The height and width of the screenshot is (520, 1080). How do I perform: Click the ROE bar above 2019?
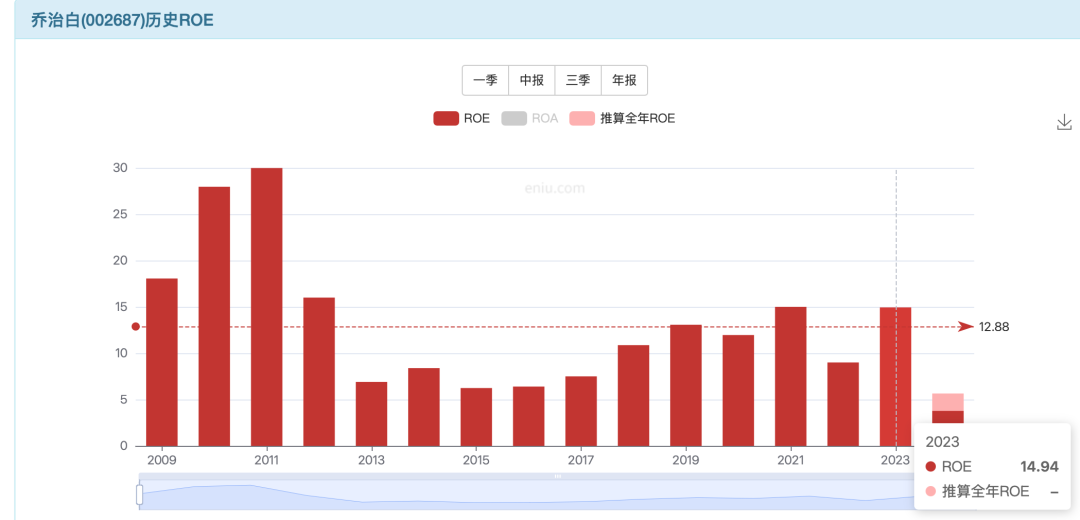click(685, 386)
